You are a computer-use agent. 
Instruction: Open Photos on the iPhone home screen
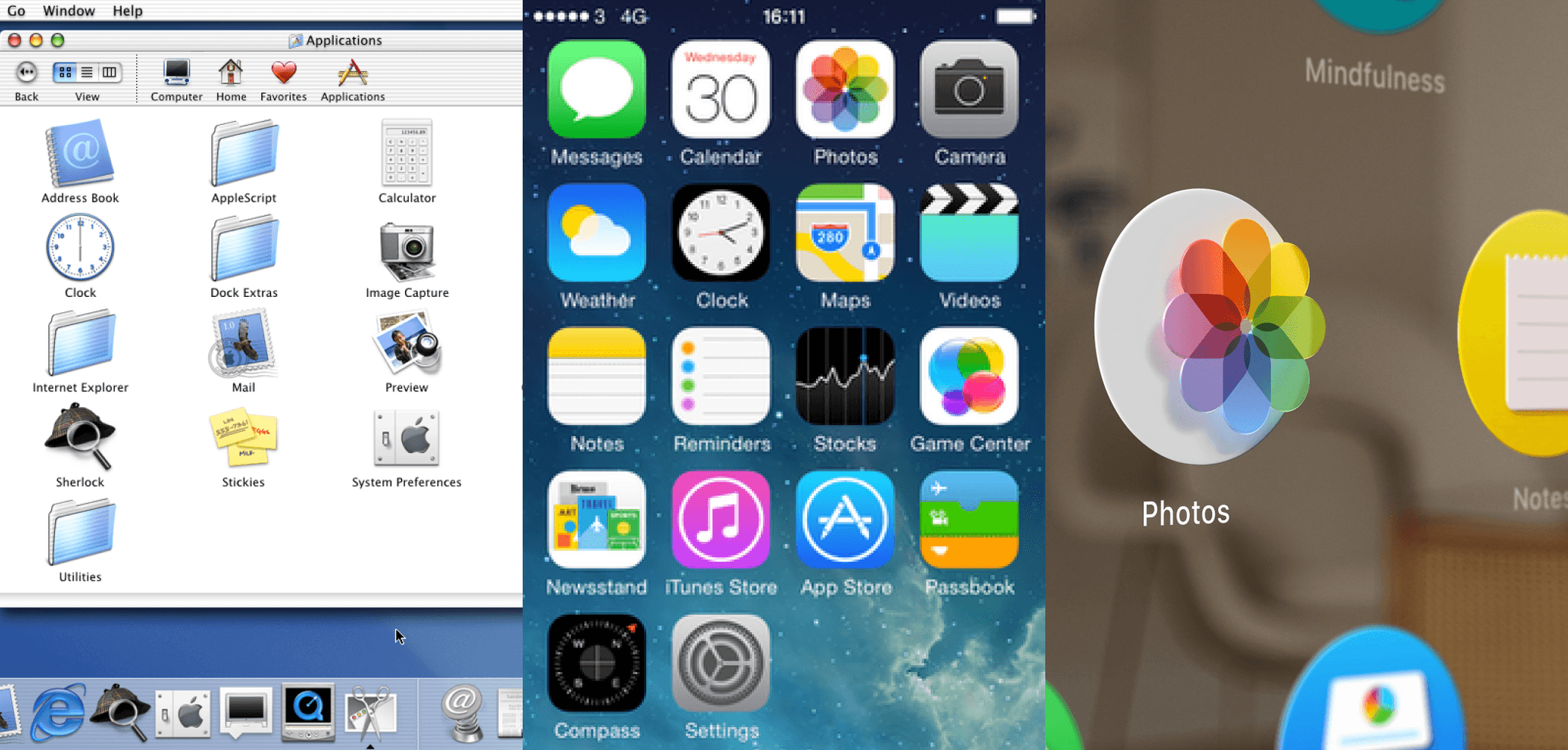coord(845,89)
